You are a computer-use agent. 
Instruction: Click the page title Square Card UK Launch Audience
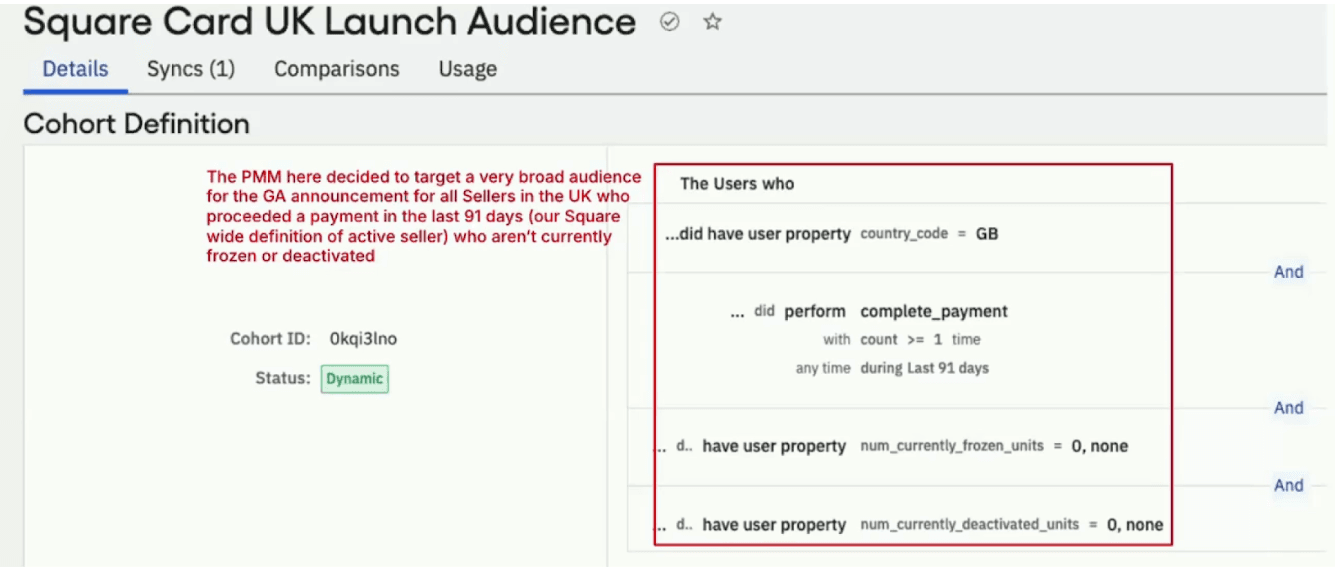point(330,22)
